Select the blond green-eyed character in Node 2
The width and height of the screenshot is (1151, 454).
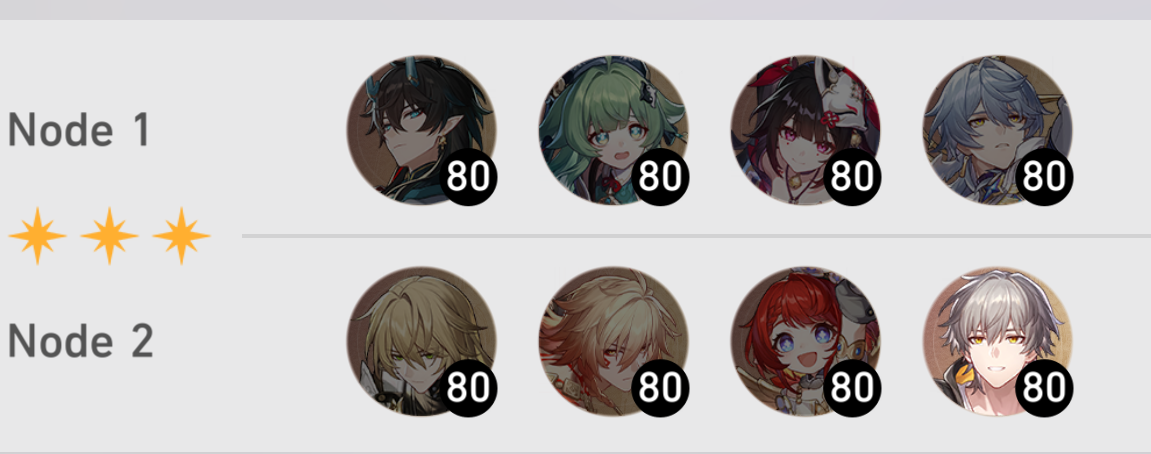(x=421, y=341)
